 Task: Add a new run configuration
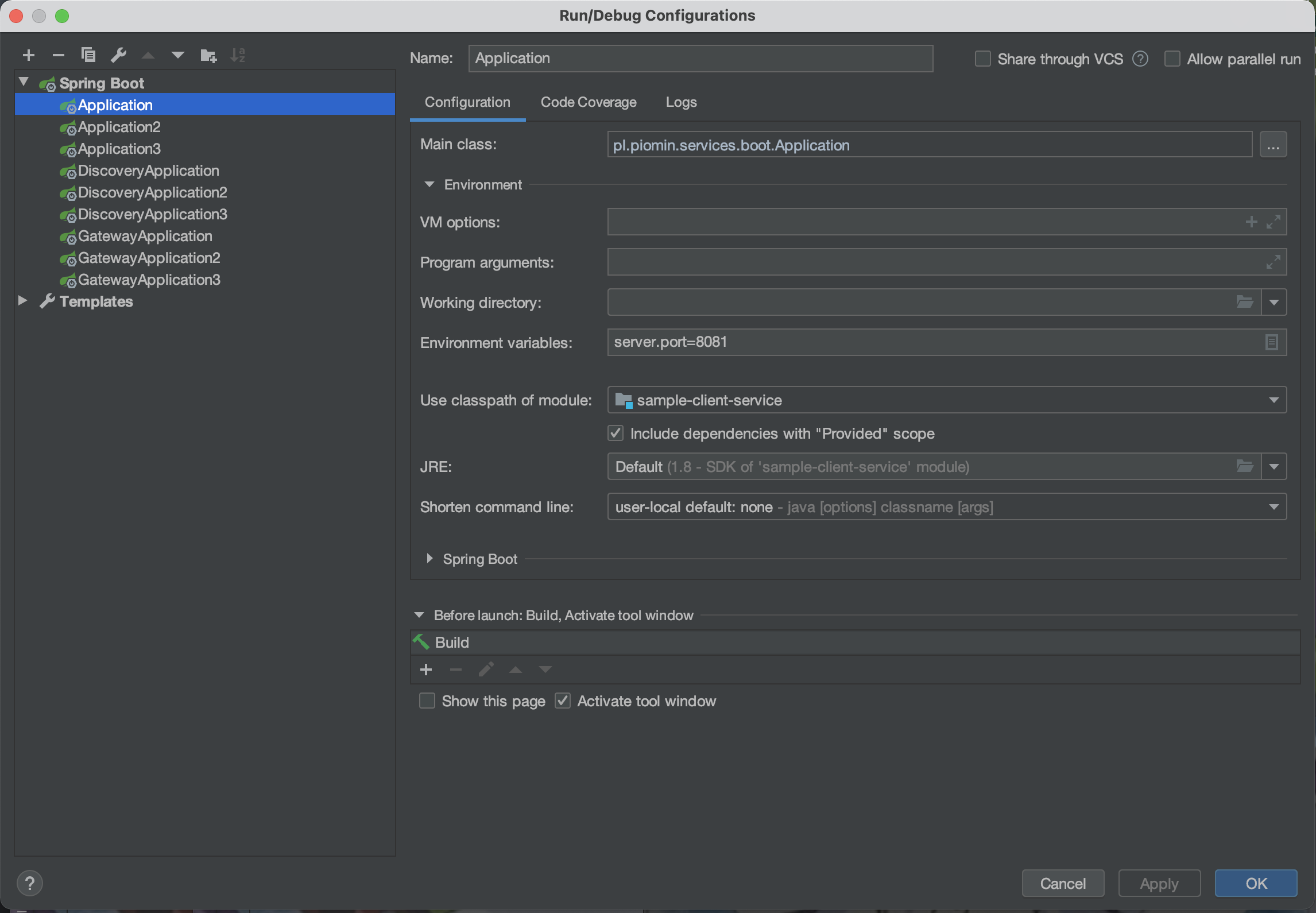coord(28,55)
